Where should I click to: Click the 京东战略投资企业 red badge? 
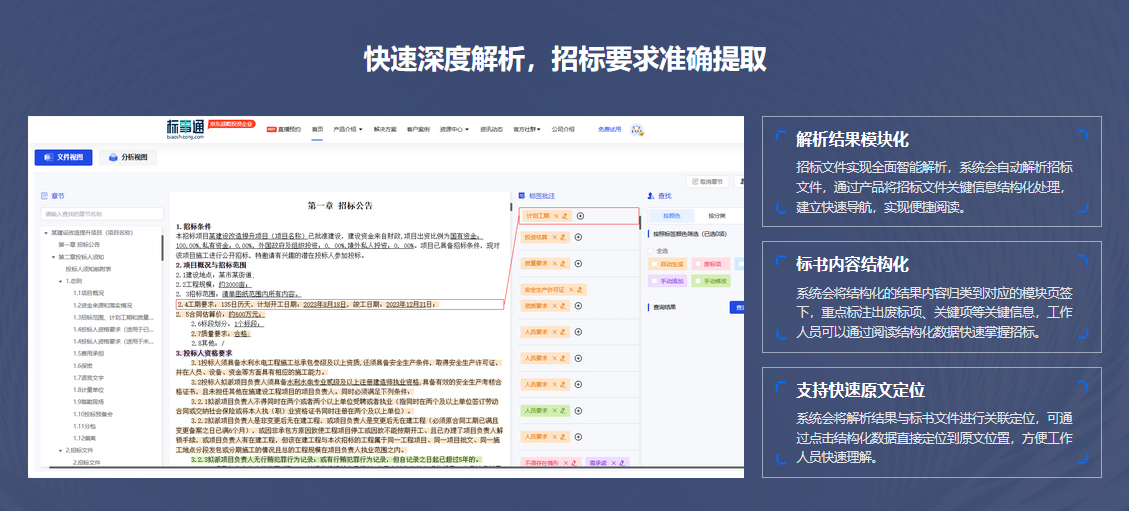coord(232,124)
